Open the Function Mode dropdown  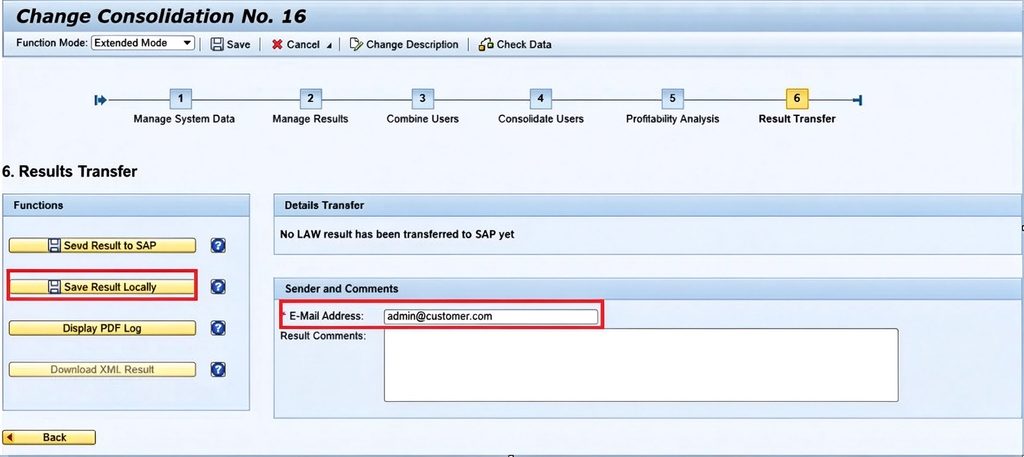point(142,43)
